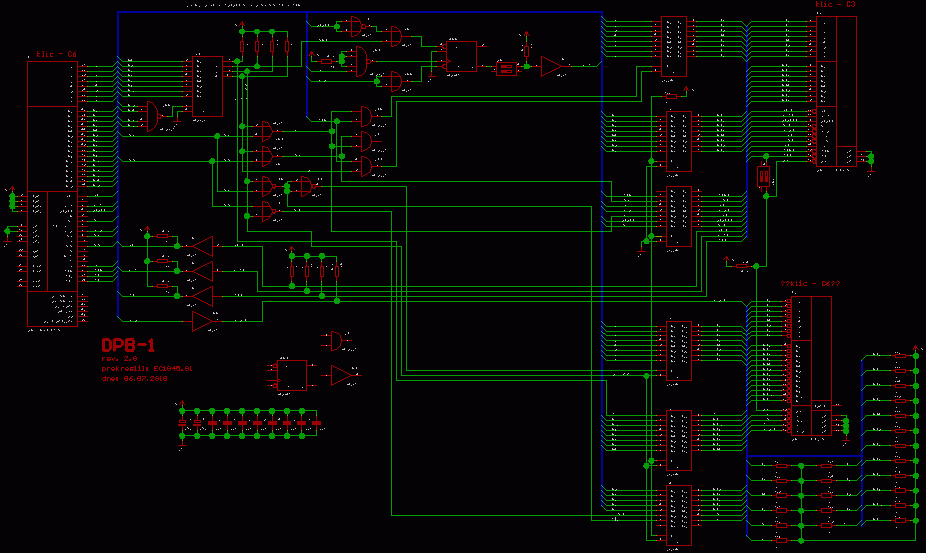Select the 4-input NAND gate near klic C6
Image resolution: width=926 pixels, height=553 pixels.
[153, 116]
